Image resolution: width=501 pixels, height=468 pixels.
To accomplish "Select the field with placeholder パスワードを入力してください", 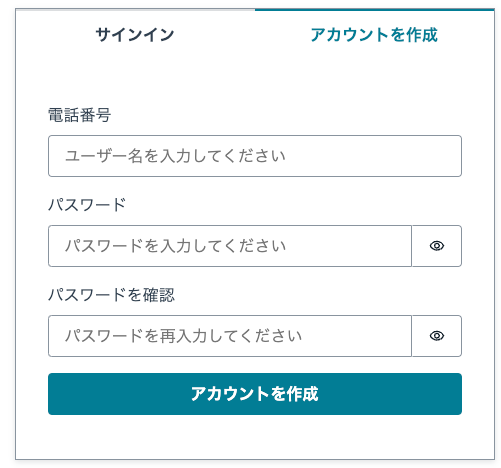I will (230, 246).
